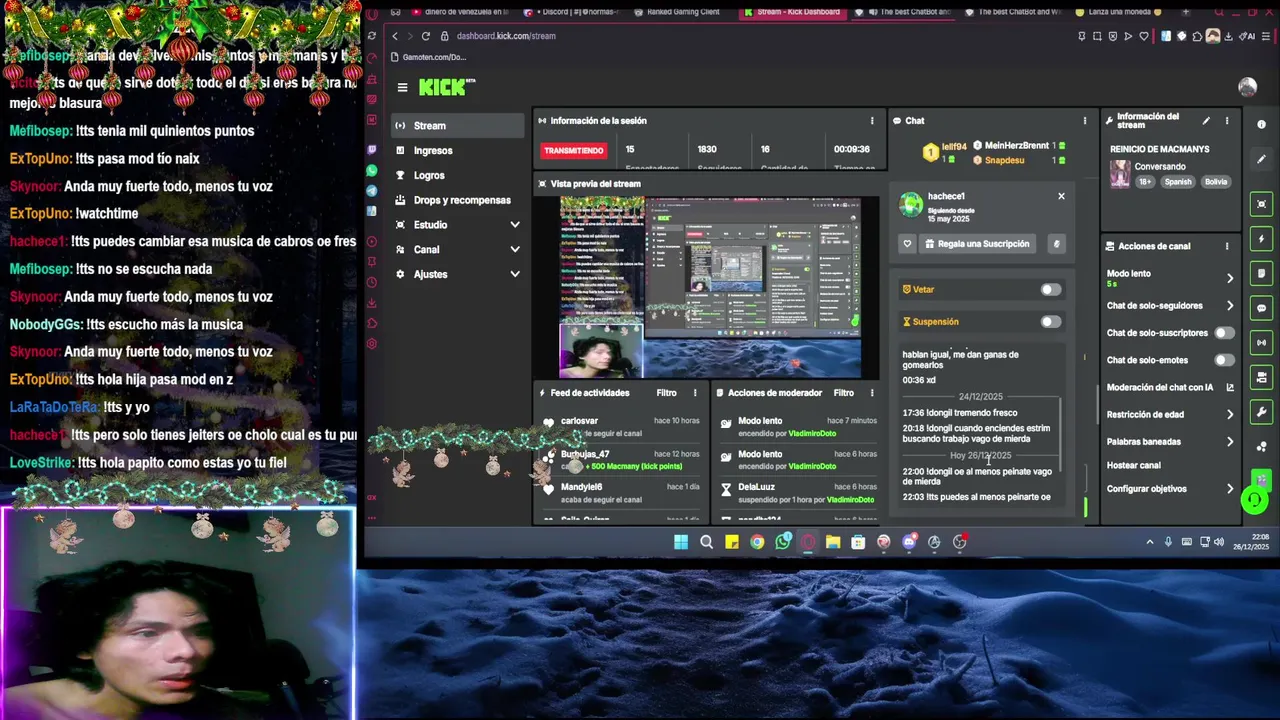This screenshot has width=1280, height=720.
Task: Click the Bolivia tag
Action: 1215,182
